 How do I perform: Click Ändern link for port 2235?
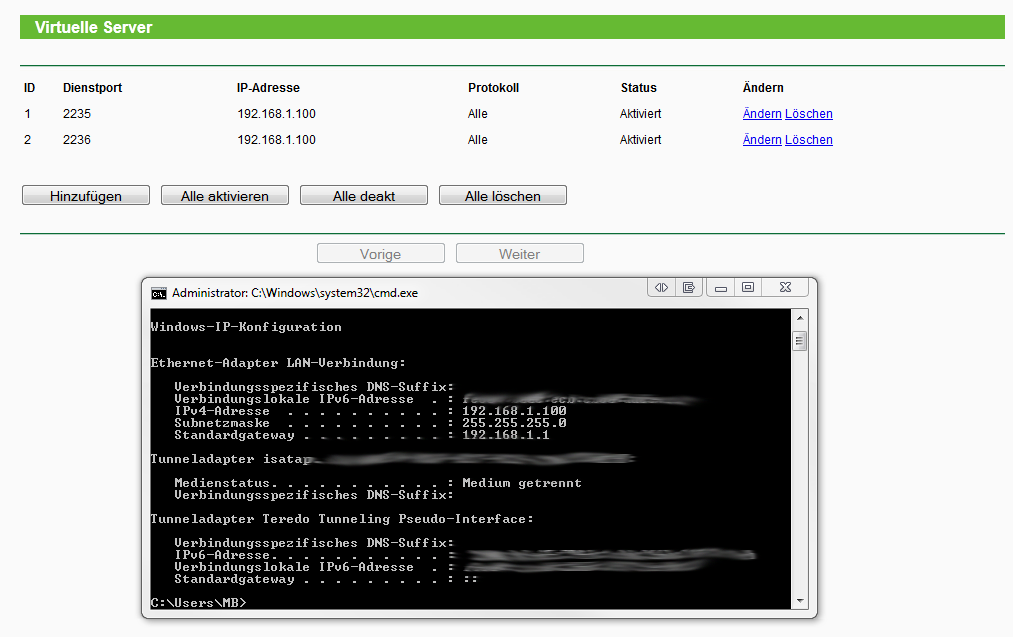point(762,114)
